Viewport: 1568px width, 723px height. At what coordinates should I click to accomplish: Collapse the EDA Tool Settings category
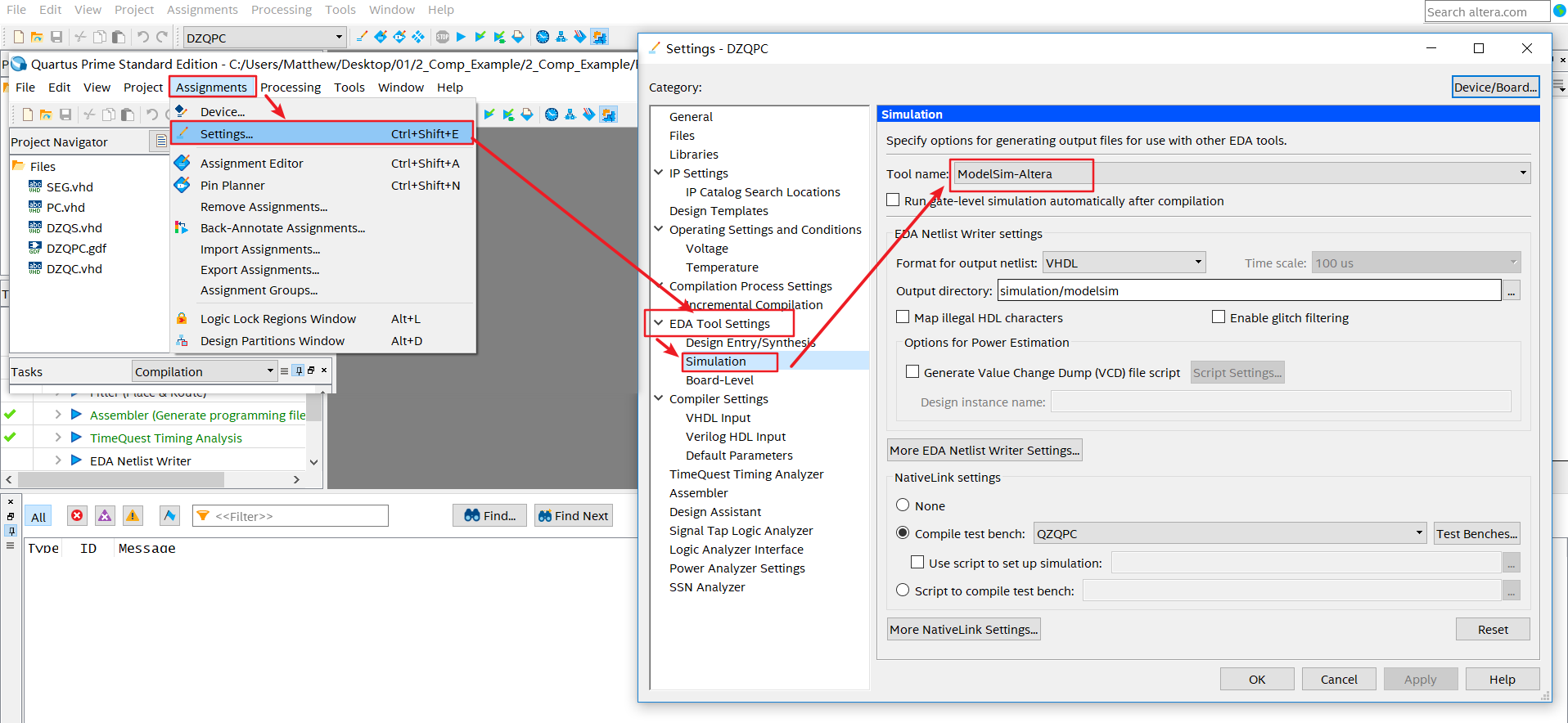[659, 323]
